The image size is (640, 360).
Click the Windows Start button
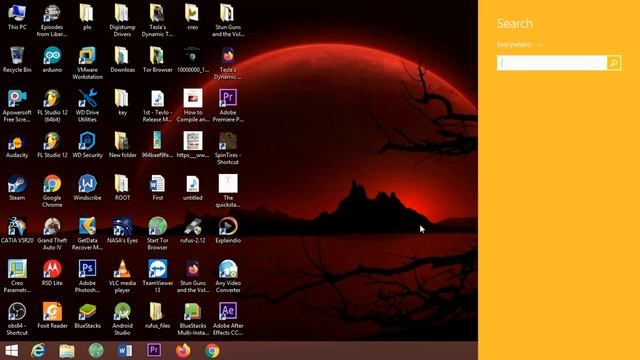pos(12,351)
